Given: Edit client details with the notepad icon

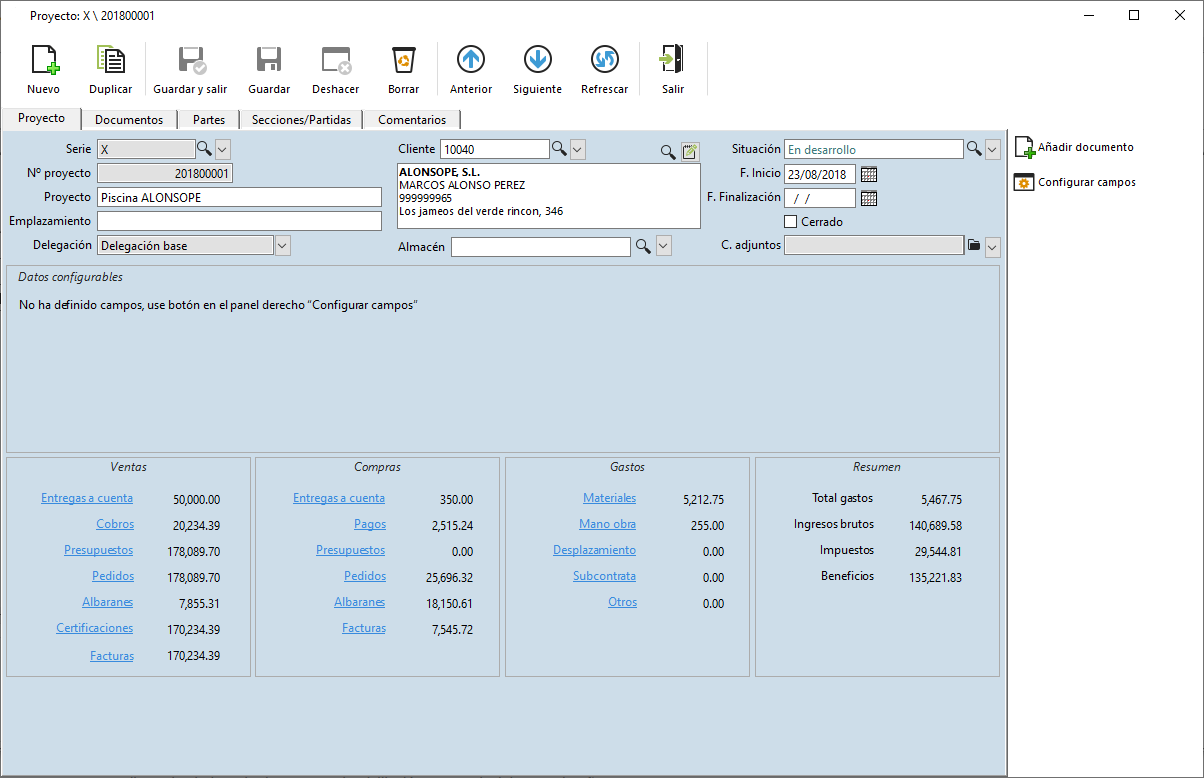Looking at the screenshot, I should click(690, 151).
